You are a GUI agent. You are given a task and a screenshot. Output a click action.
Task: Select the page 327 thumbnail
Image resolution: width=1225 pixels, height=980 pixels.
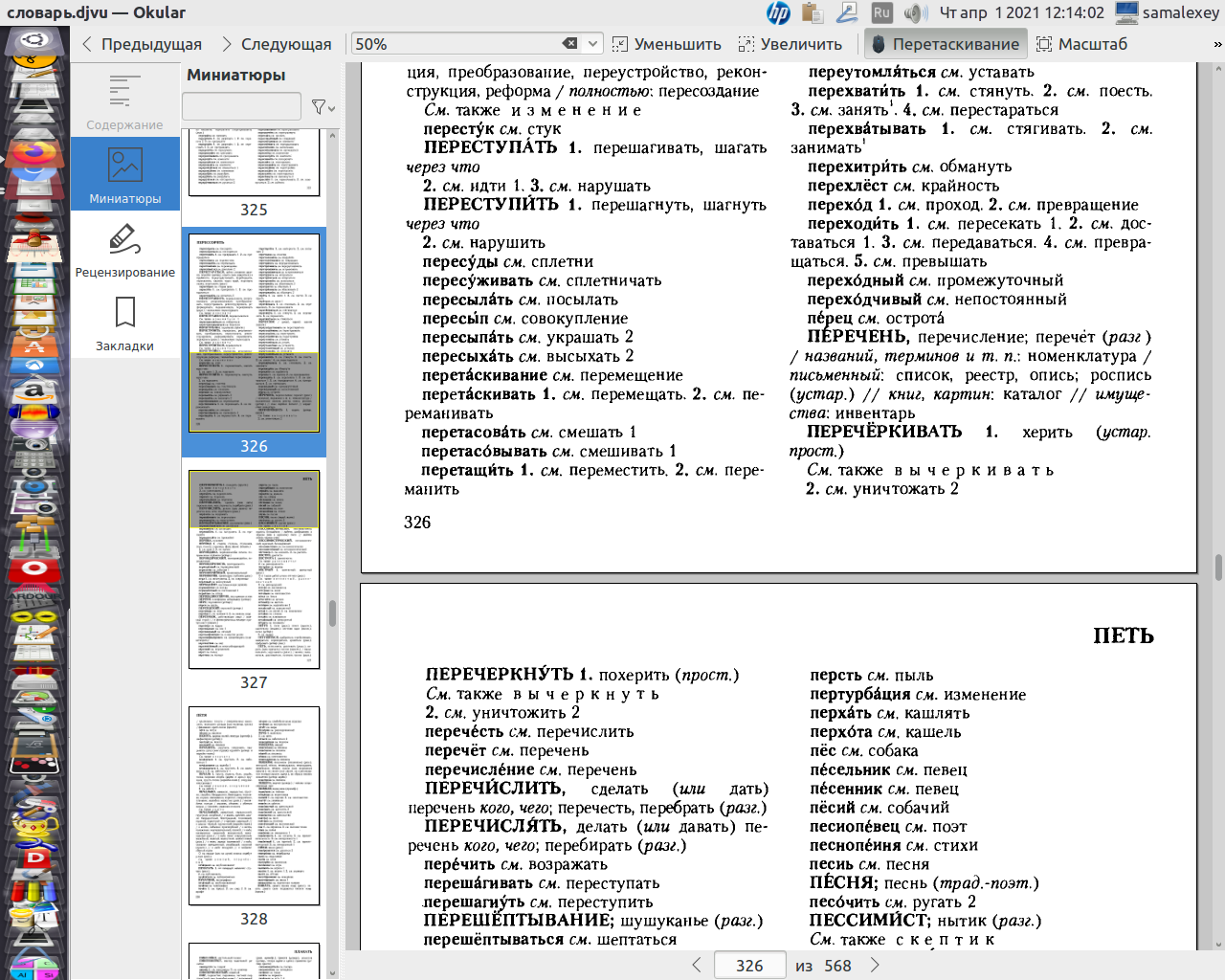click(254, 578)
